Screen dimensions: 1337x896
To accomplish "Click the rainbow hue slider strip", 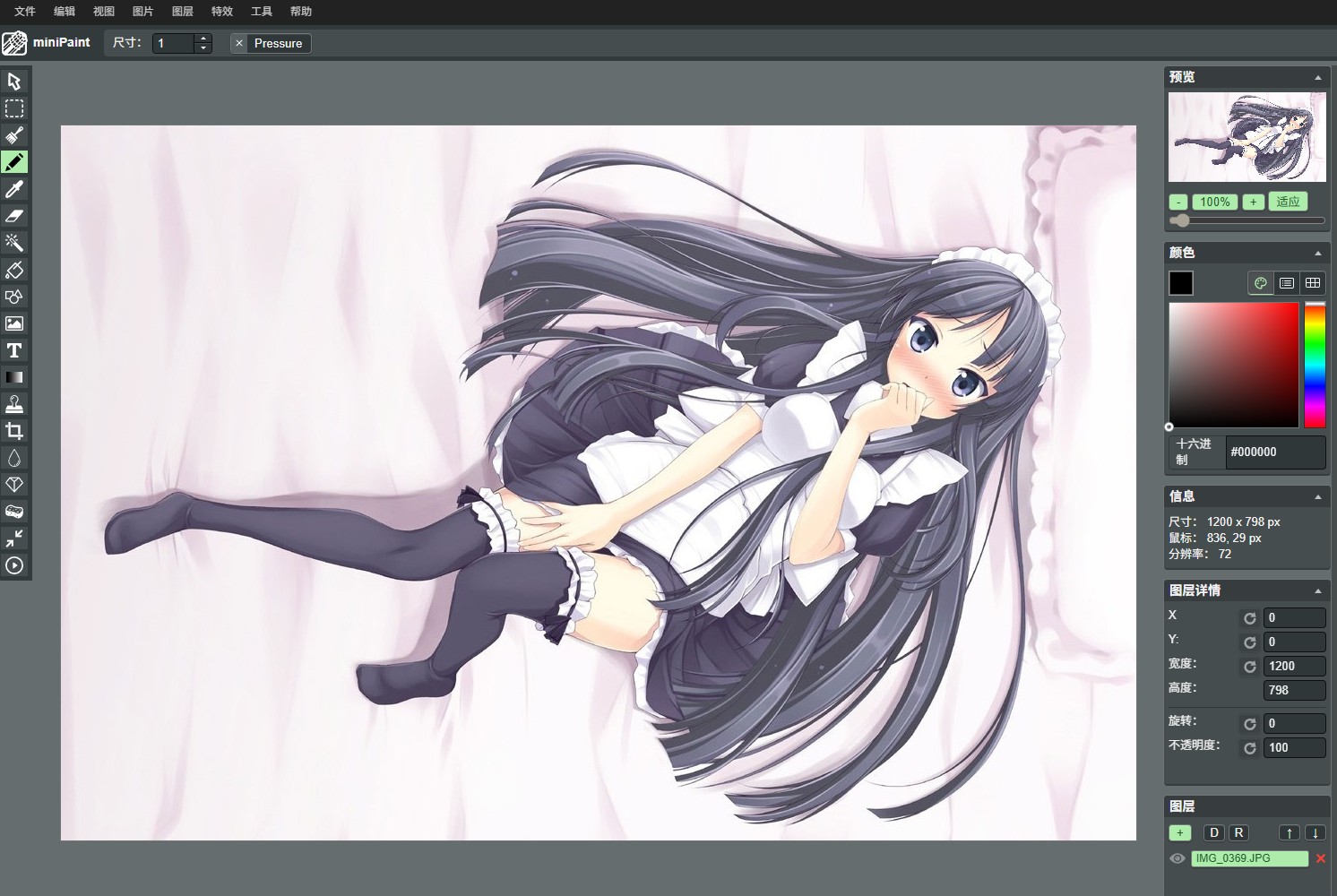I will click(x=1315, y=366).
